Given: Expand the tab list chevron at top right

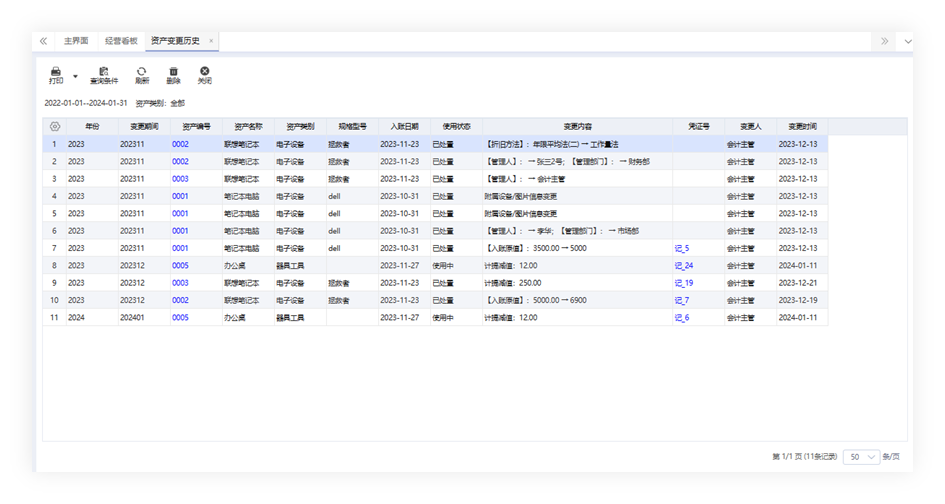Looking at the screenshot, I should (907, 41).
